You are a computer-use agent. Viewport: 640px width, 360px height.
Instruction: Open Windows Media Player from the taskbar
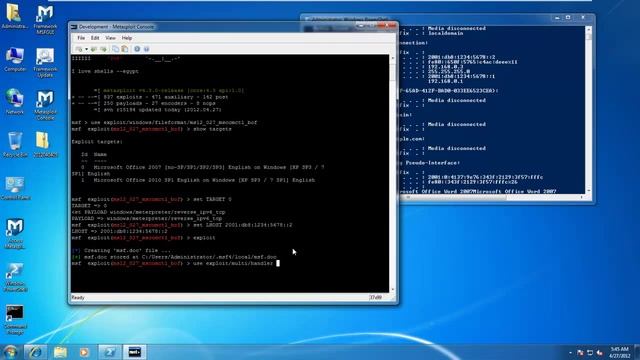[x=84, y=352]
